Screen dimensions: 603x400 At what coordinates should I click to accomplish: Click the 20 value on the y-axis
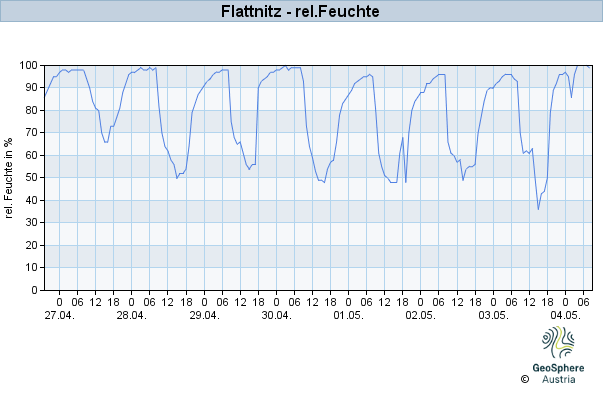[x=32, y=245]
